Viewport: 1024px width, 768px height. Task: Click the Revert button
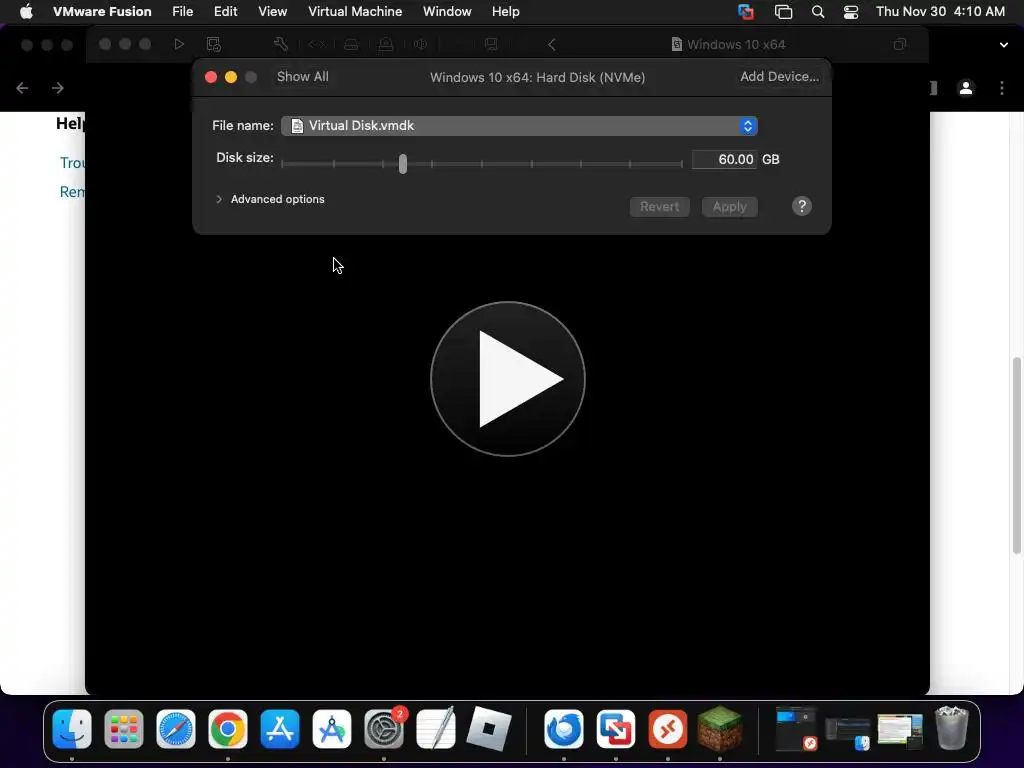coord(660,206)
